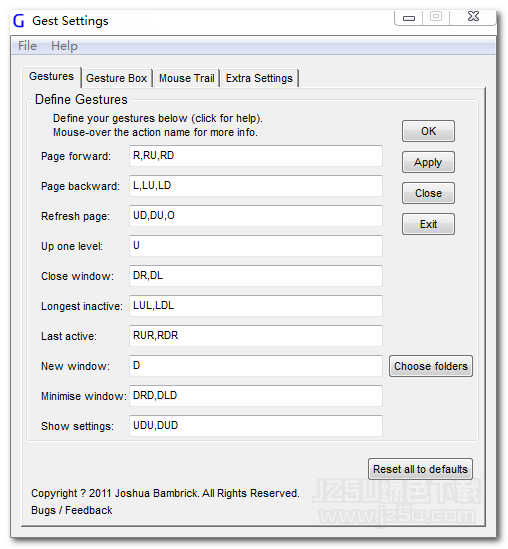Click the Up one level gesture field
This screenshot has width=508, height=549.
[256, 246]
